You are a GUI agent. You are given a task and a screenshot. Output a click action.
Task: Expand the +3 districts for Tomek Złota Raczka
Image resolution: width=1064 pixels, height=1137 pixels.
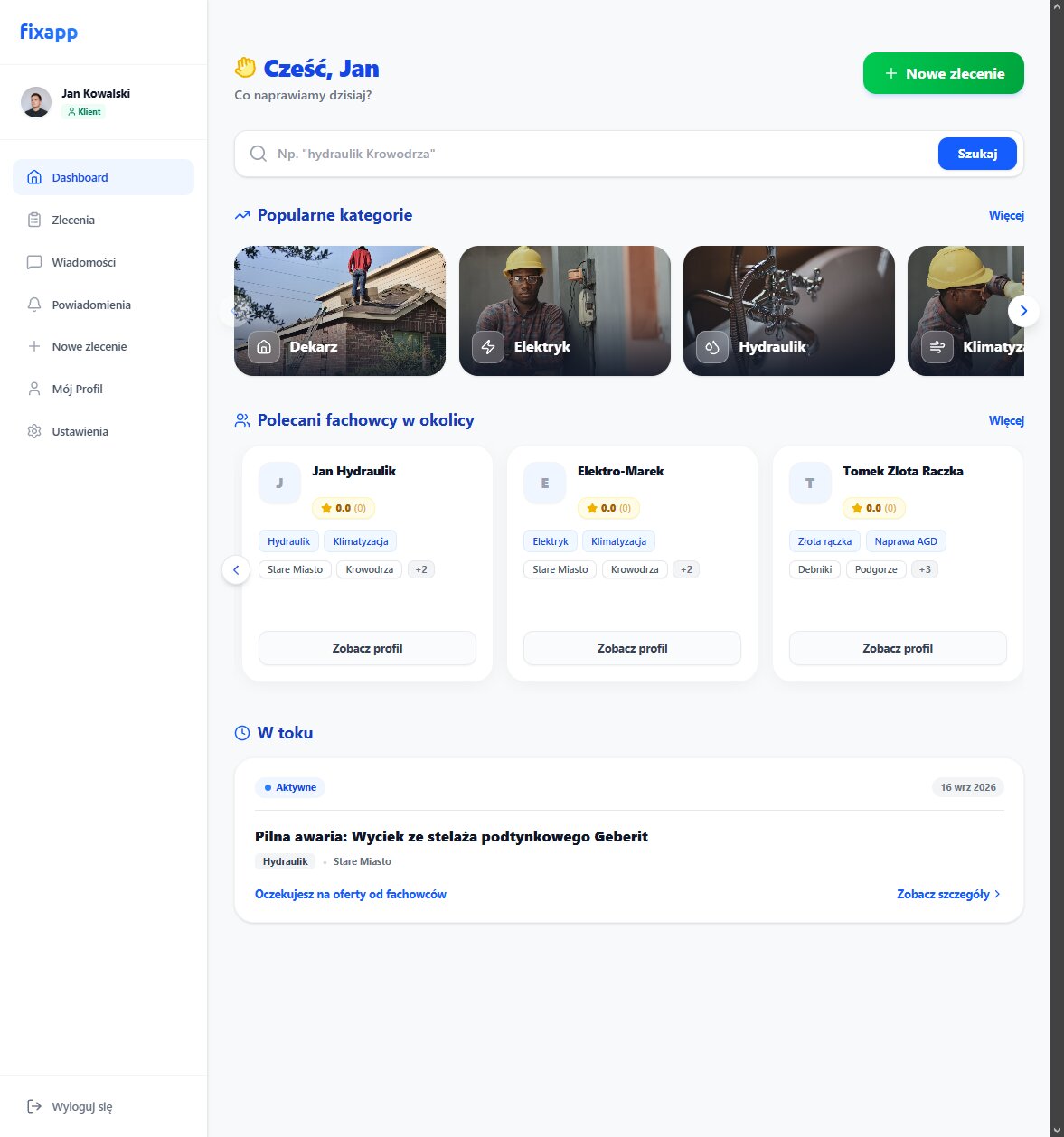click(925, 569)
